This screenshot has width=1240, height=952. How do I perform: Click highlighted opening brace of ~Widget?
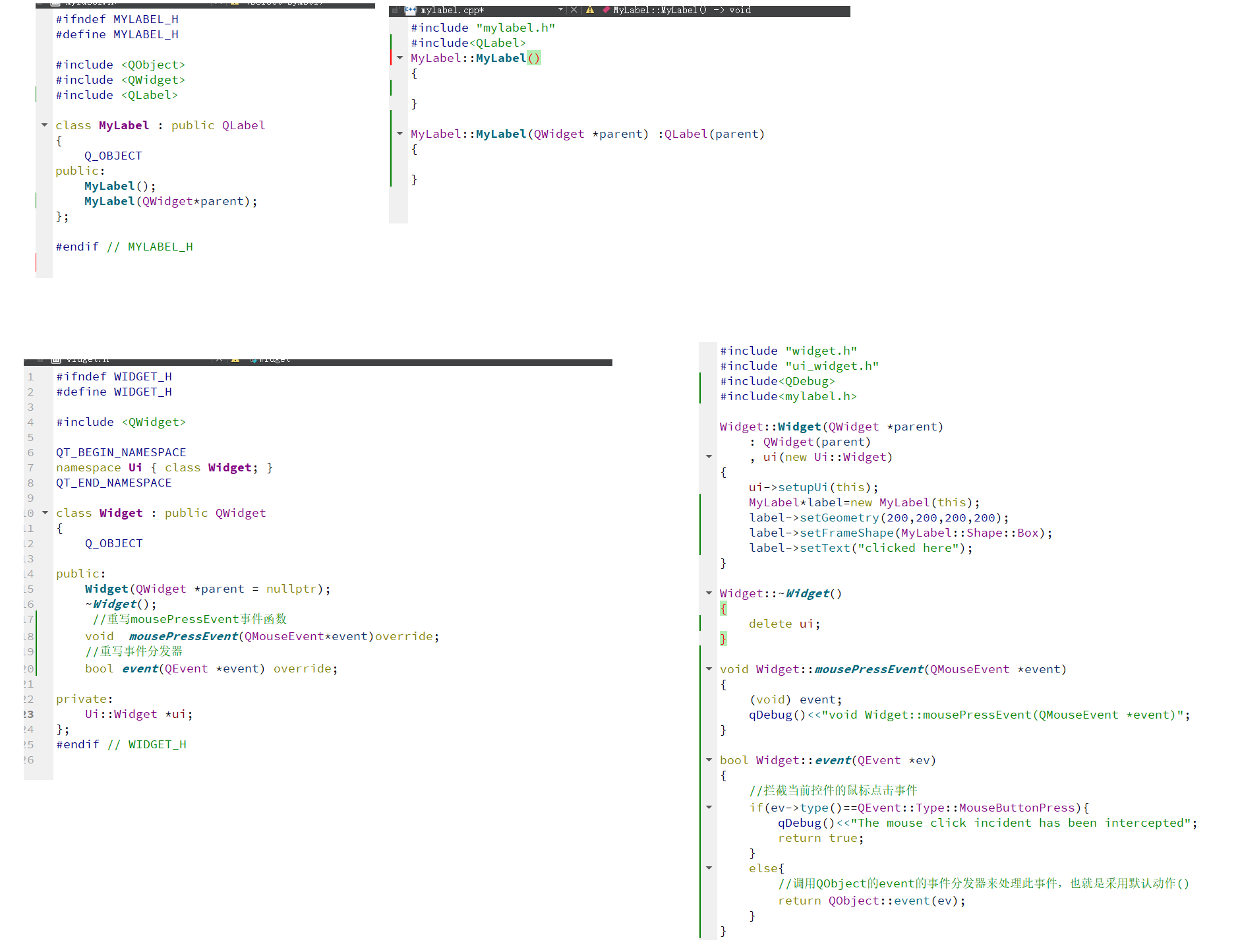pos(723,609)
